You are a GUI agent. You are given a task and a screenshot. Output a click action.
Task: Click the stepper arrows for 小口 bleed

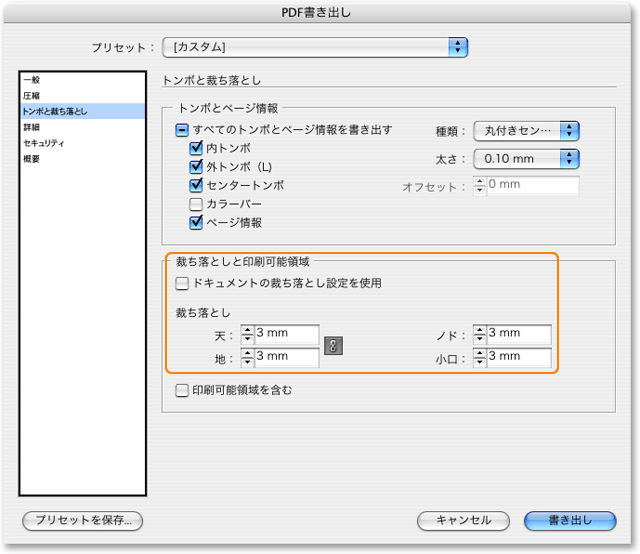pyautogui.click(x=479, y=357)
